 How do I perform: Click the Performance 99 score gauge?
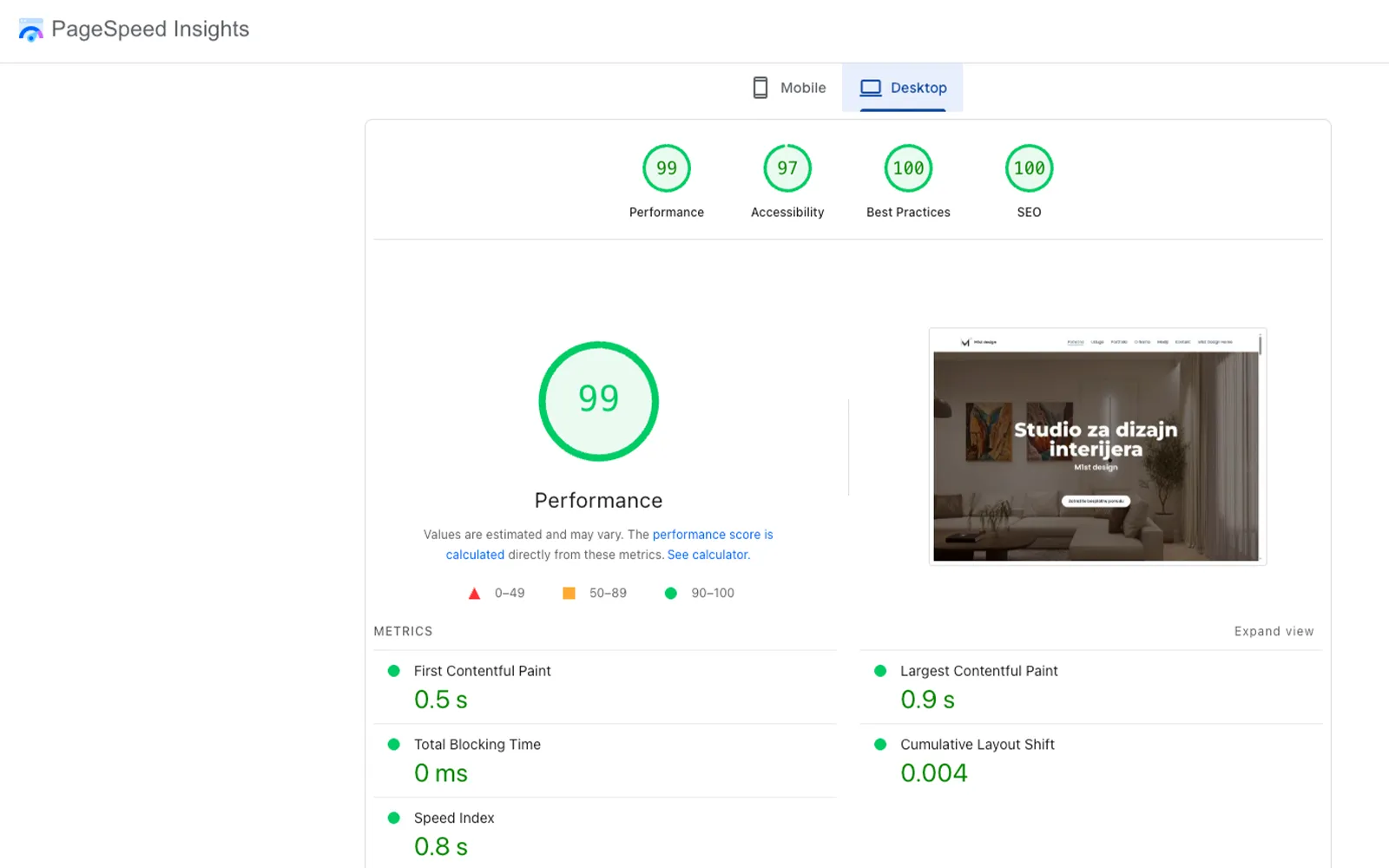(666, 168)
